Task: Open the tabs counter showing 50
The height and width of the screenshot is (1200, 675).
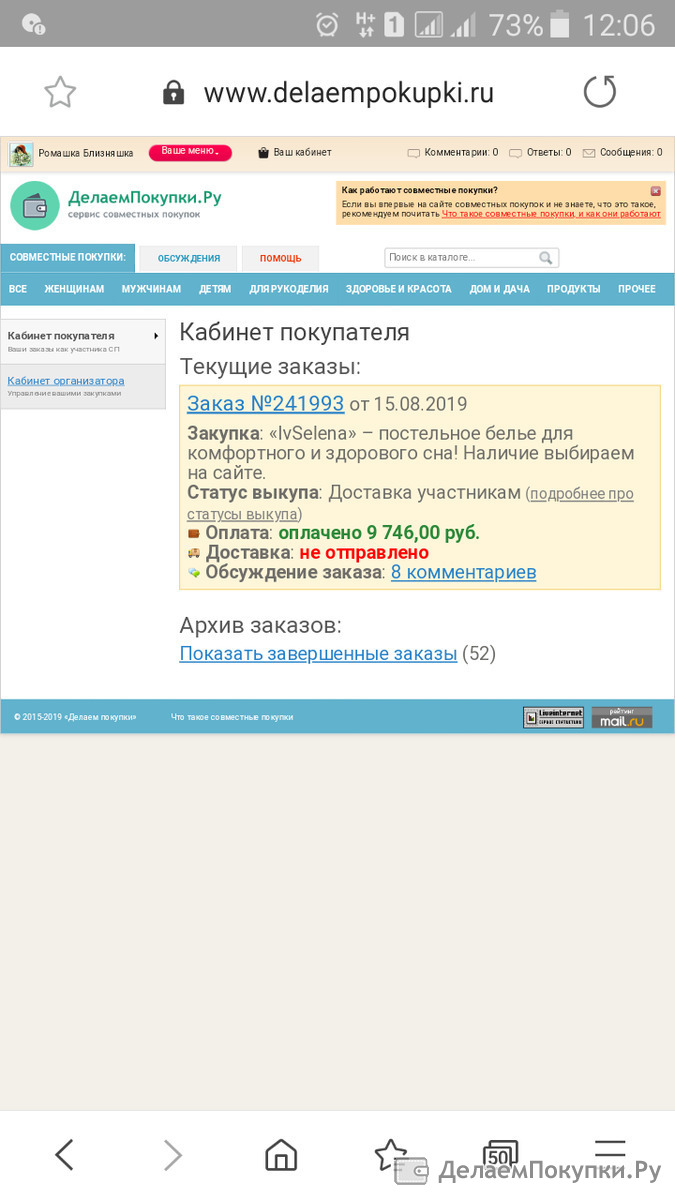Action: 500,1155
